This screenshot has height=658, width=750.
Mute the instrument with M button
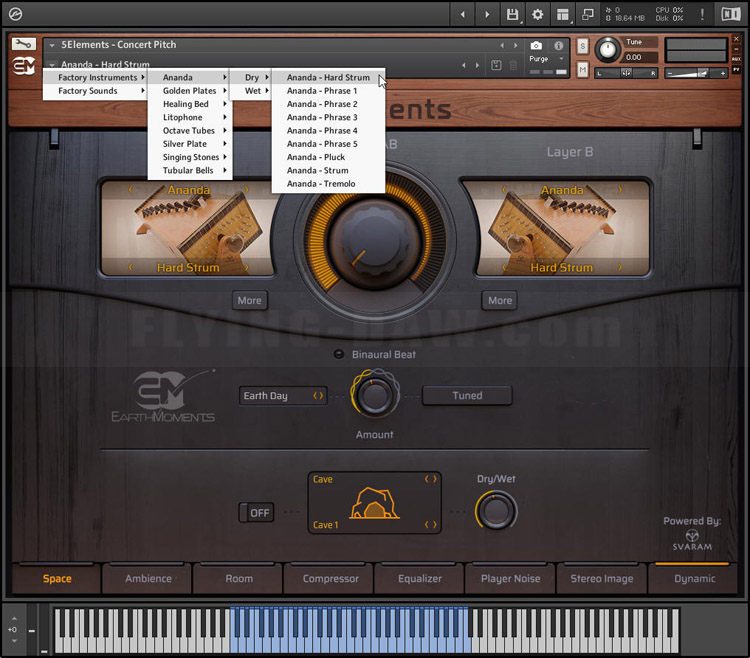(x=582, y=70)
